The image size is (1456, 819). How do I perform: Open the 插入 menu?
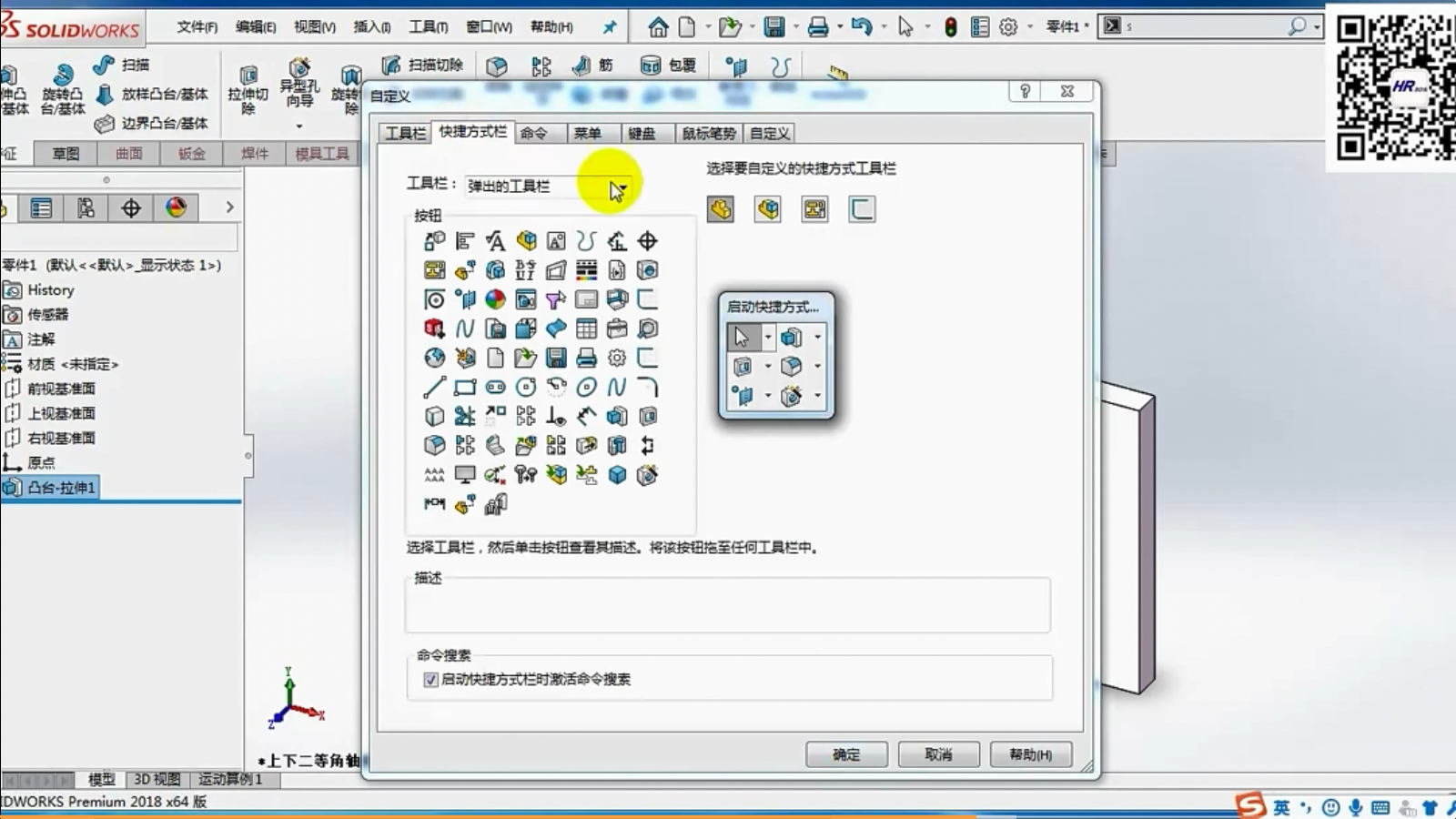[371, 27]
